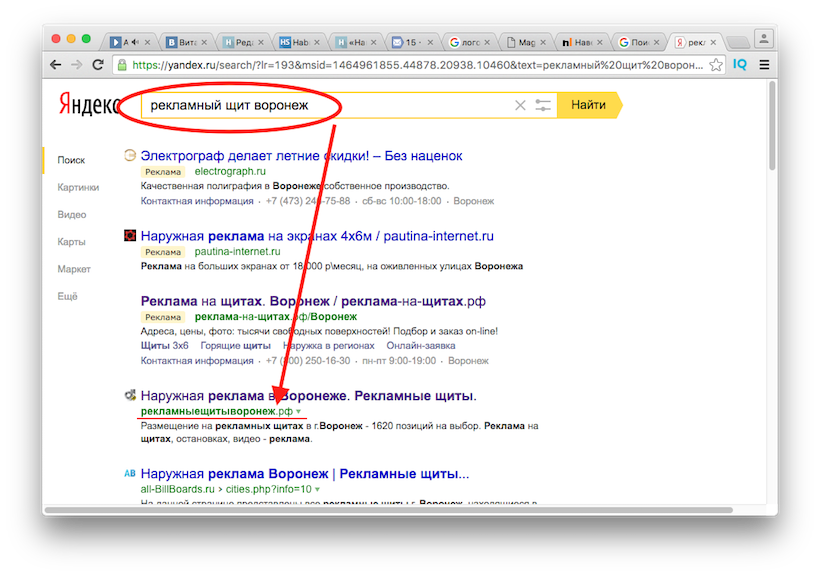Click the forward navigation arrow
Screen dimensions: 820x576
point(76,65)
